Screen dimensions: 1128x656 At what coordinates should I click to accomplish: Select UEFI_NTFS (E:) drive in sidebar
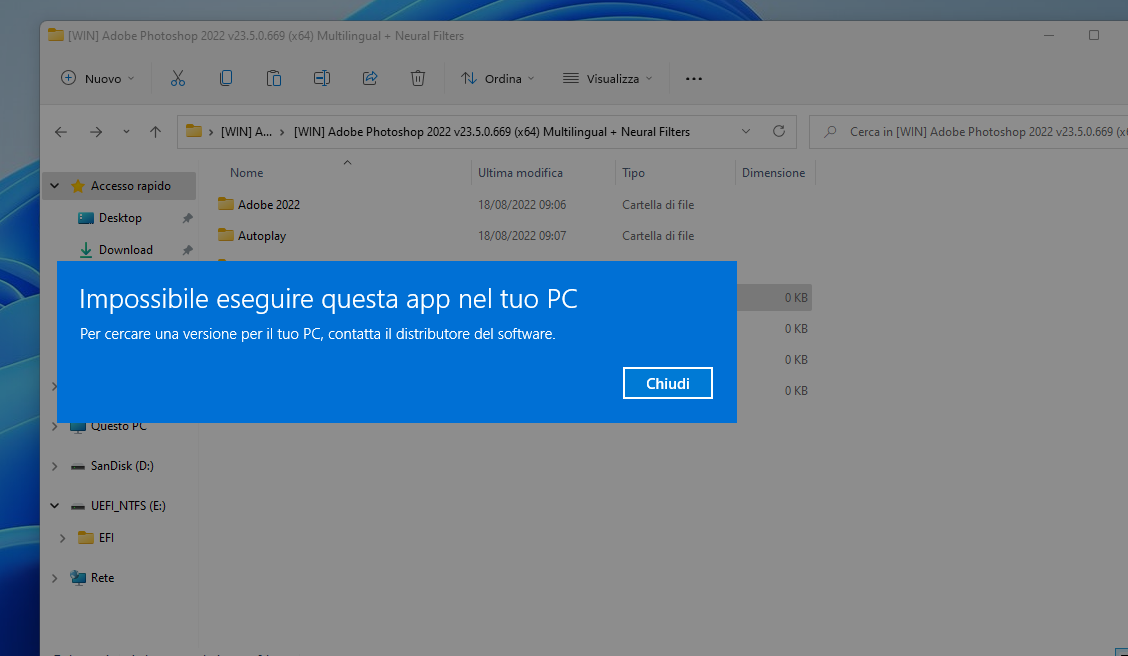(x=128, y=506)
